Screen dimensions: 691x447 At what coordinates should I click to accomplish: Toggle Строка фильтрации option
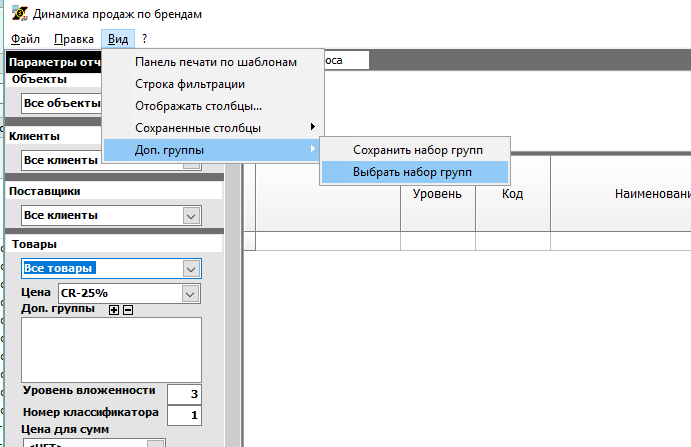click(212, 84)
